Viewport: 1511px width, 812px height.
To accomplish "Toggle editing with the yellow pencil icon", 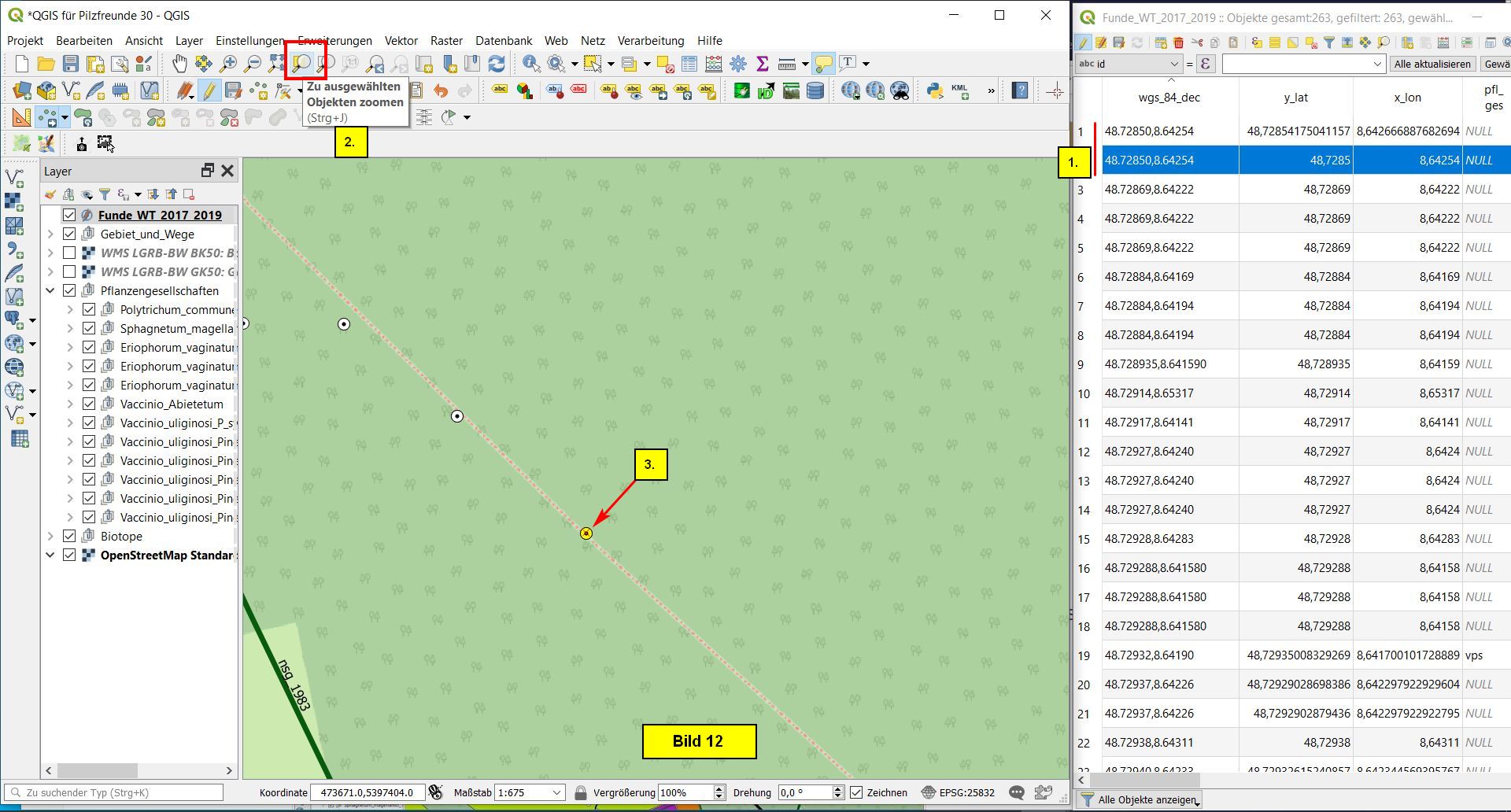I will [209, 90].
